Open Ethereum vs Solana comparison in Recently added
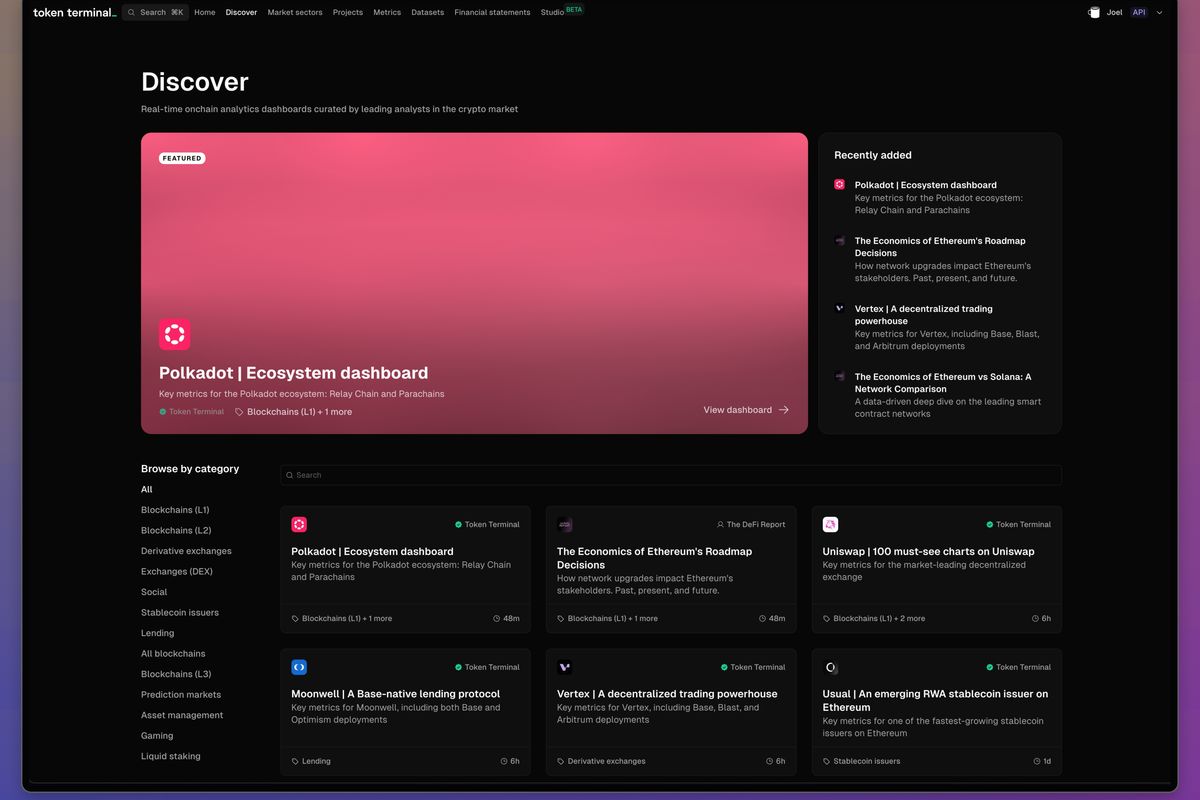Viewport: 1200px width, 800px height. click(943, 383)
